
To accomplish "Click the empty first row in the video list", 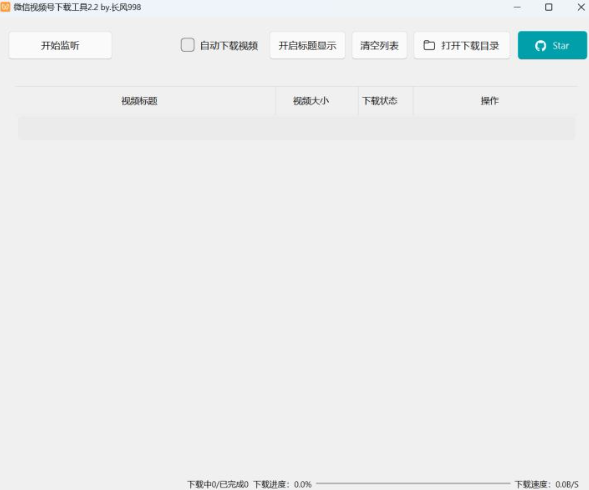I will click(296, 129).
